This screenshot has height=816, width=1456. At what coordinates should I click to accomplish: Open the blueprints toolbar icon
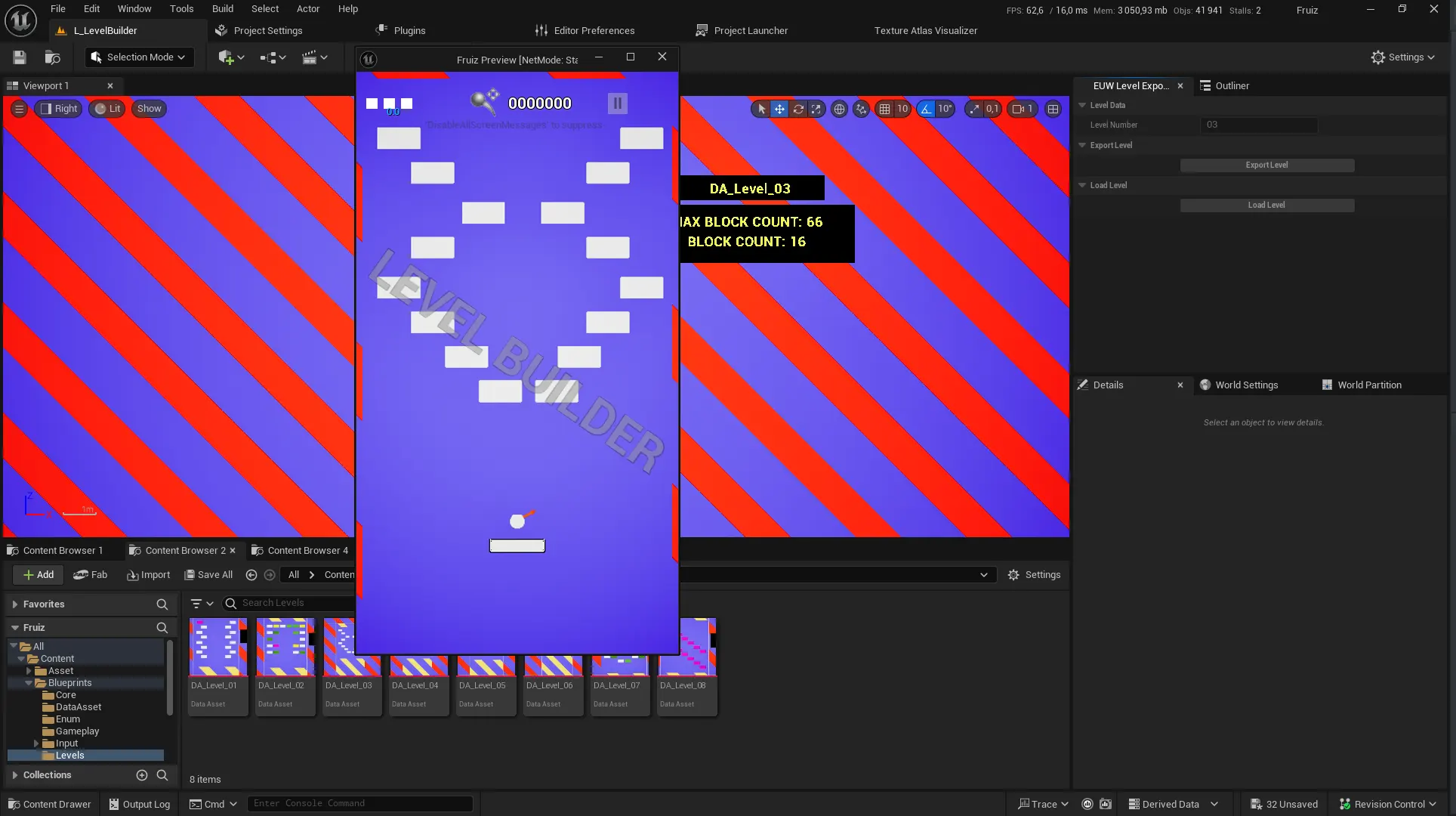[273, 57]
